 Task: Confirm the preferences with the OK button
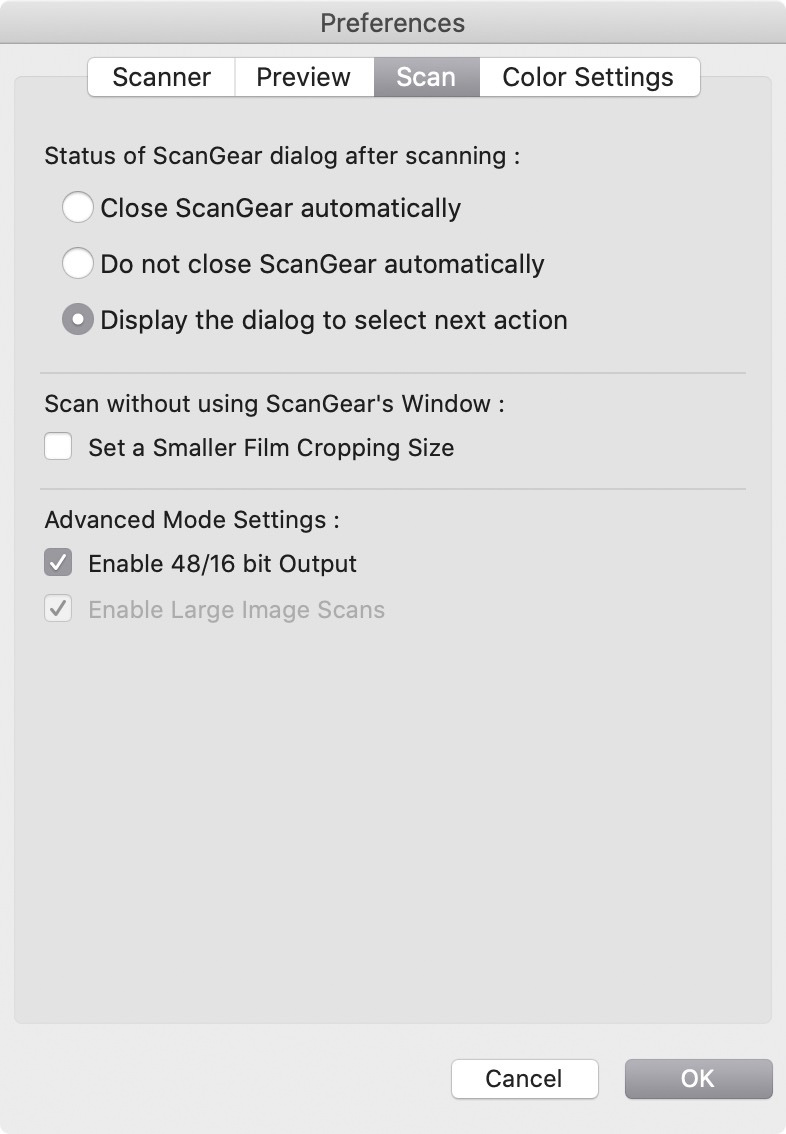point(698,1079)
